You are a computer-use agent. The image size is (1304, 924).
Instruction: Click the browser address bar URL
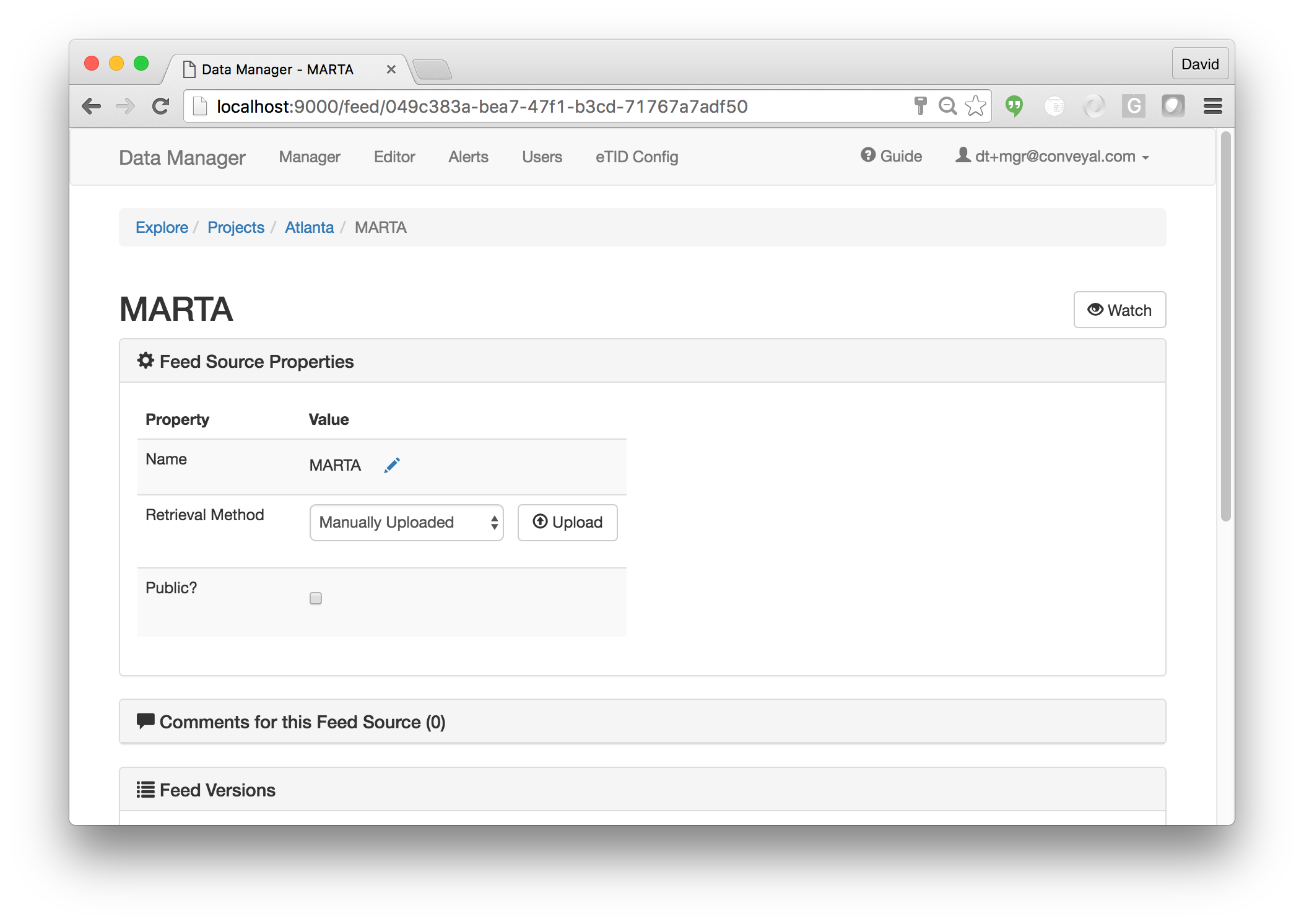(x=482, y=107)
